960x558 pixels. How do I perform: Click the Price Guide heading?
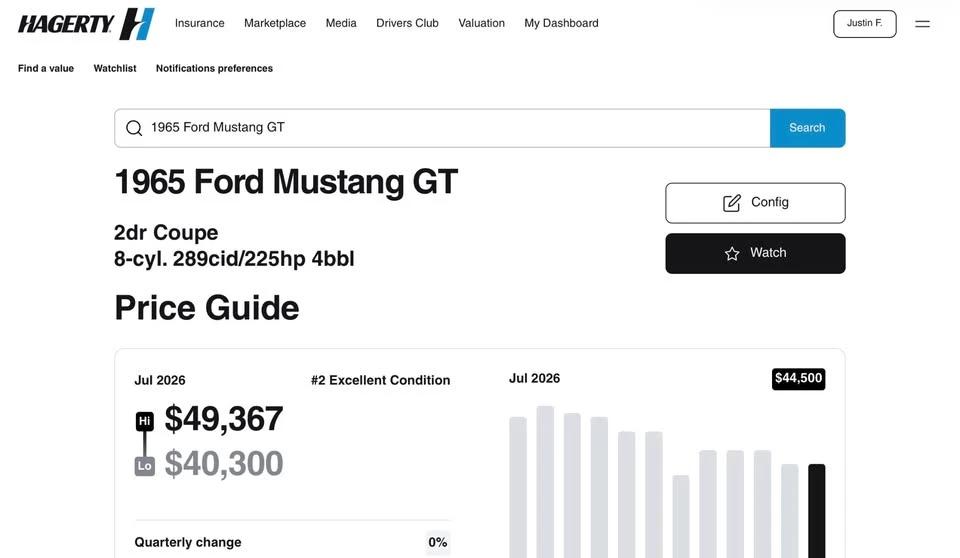pos(207,308)
